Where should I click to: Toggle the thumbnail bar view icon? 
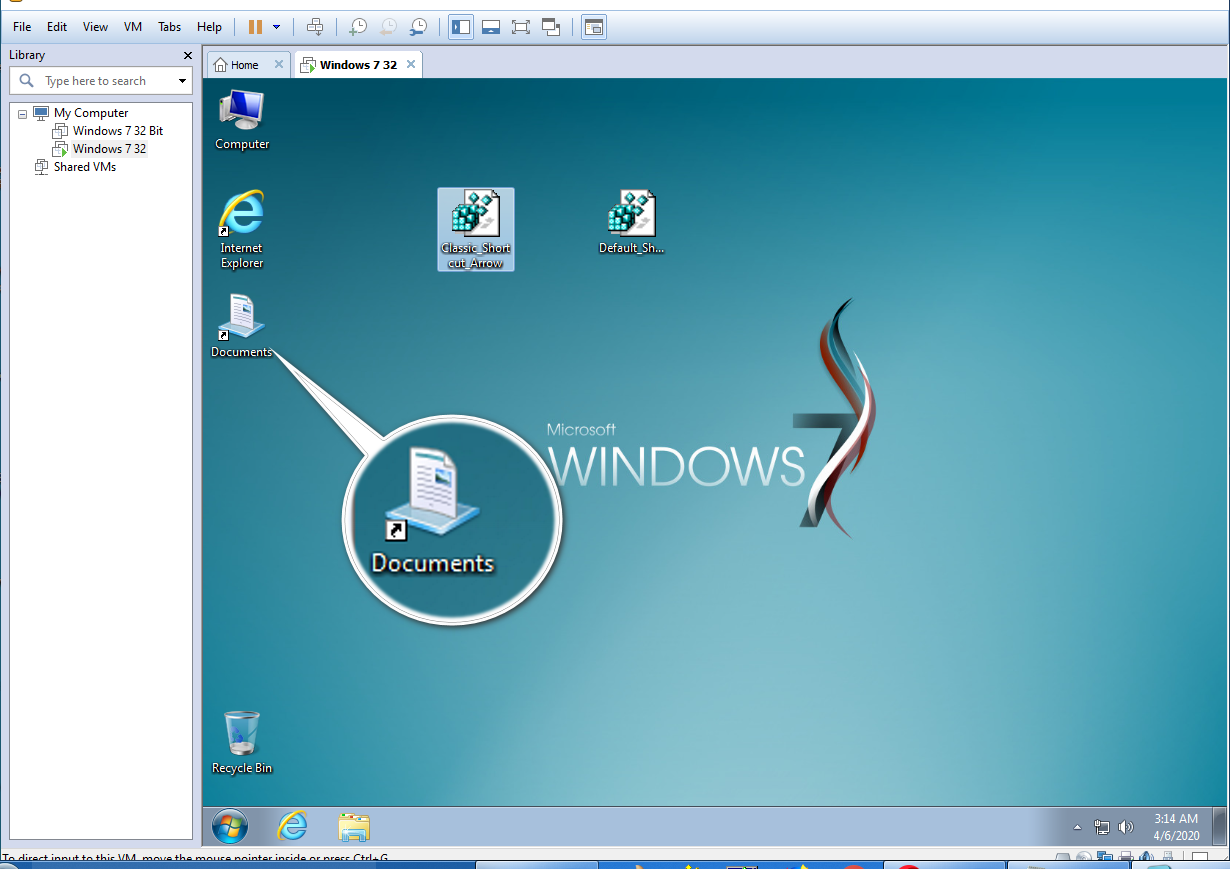491,27
